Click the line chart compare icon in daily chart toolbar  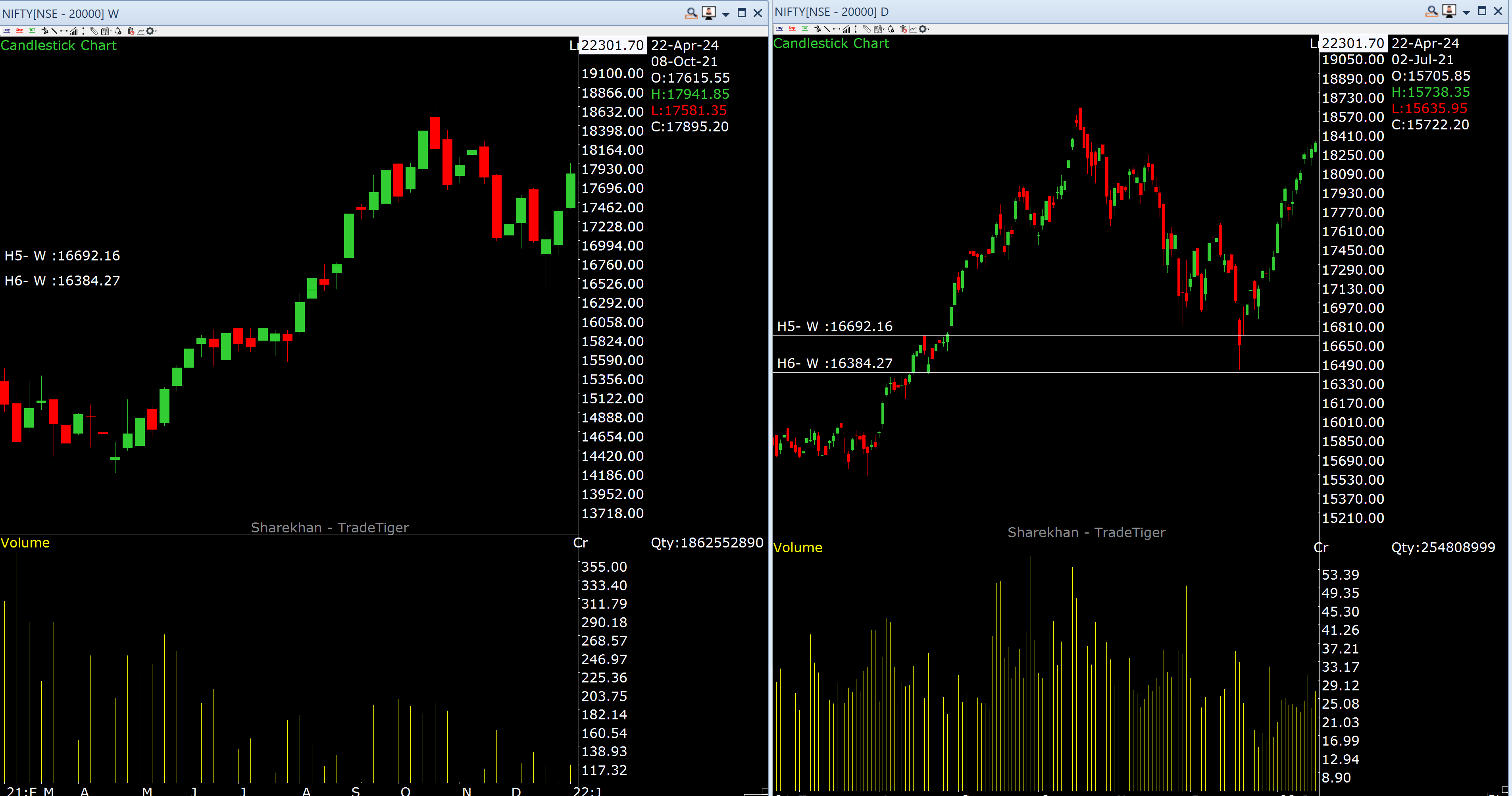click(913, 29)
